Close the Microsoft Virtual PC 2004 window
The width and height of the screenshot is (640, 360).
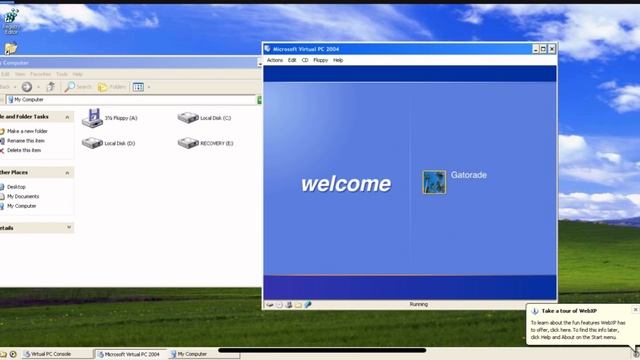[552, 49]
